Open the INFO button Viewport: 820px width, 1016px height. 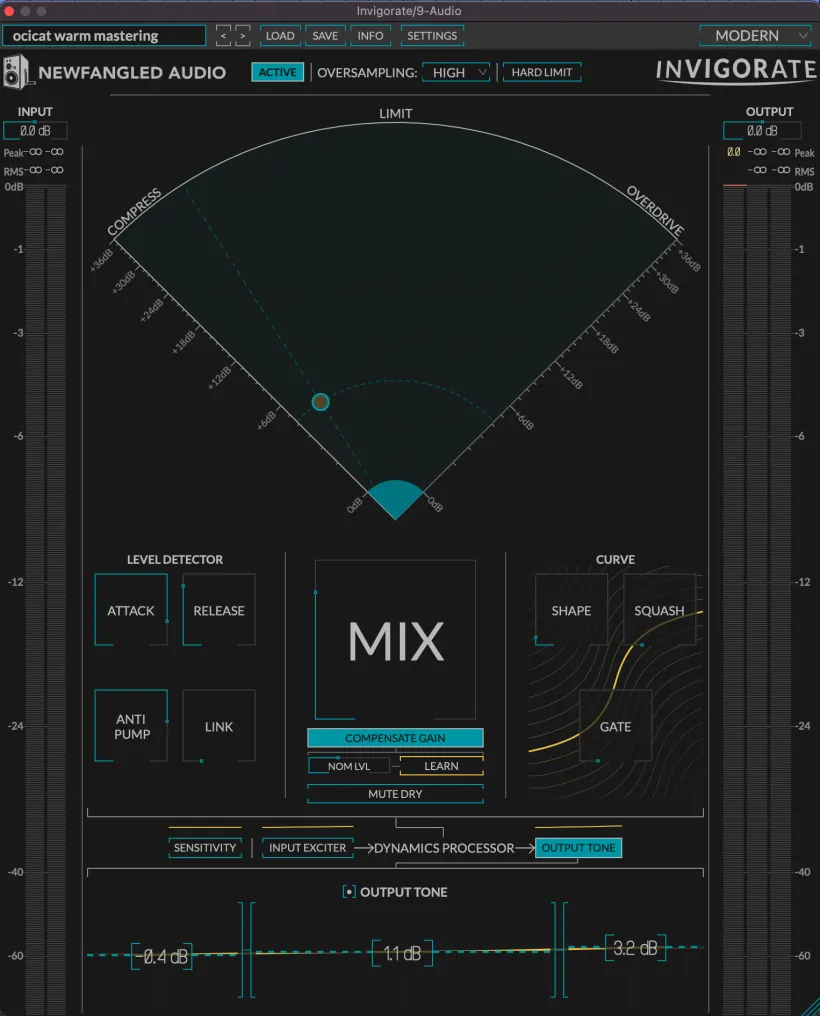point(370,36)
